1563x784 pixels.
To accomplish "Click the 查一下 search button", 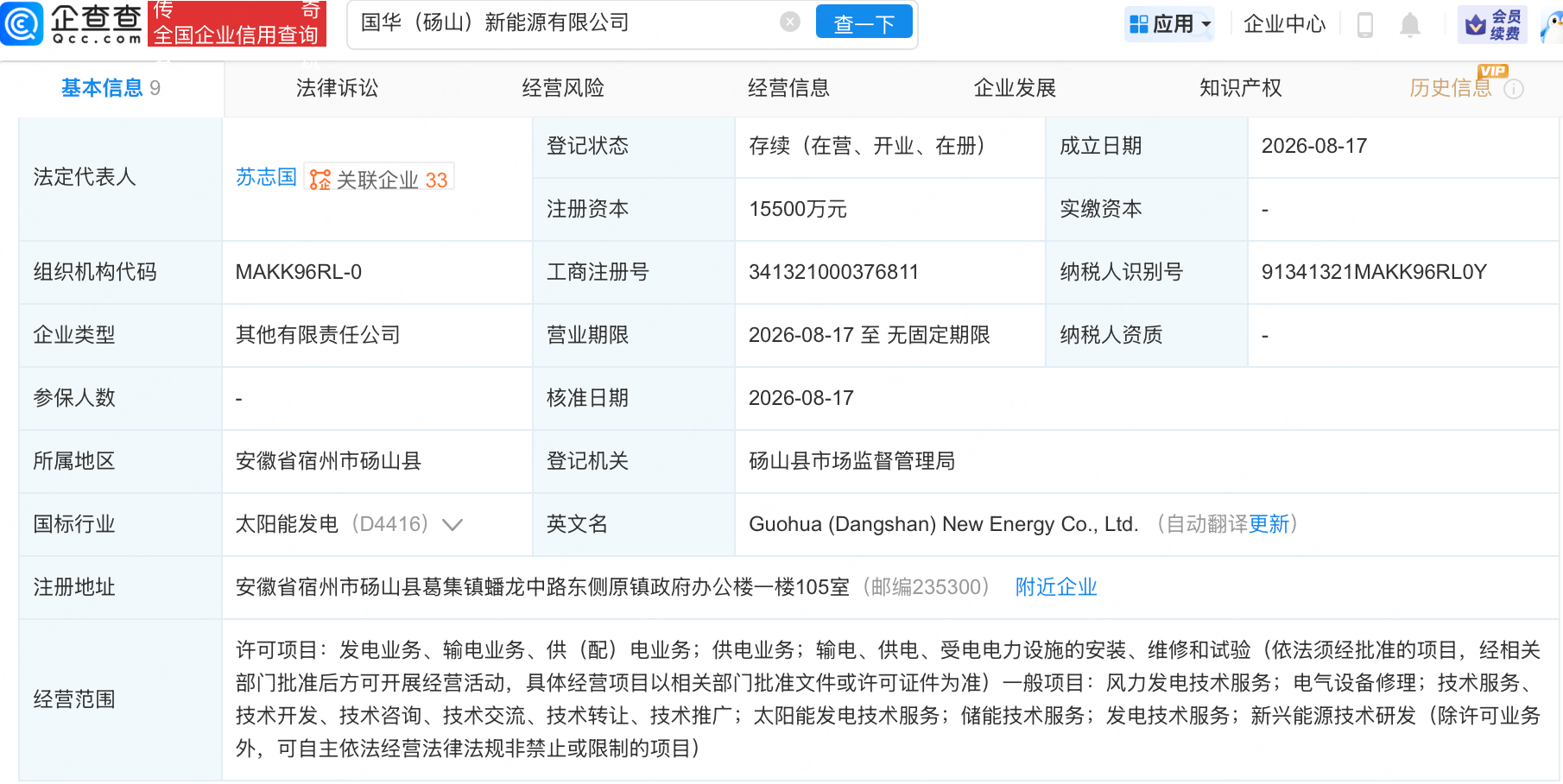I will tap(864, 22).
